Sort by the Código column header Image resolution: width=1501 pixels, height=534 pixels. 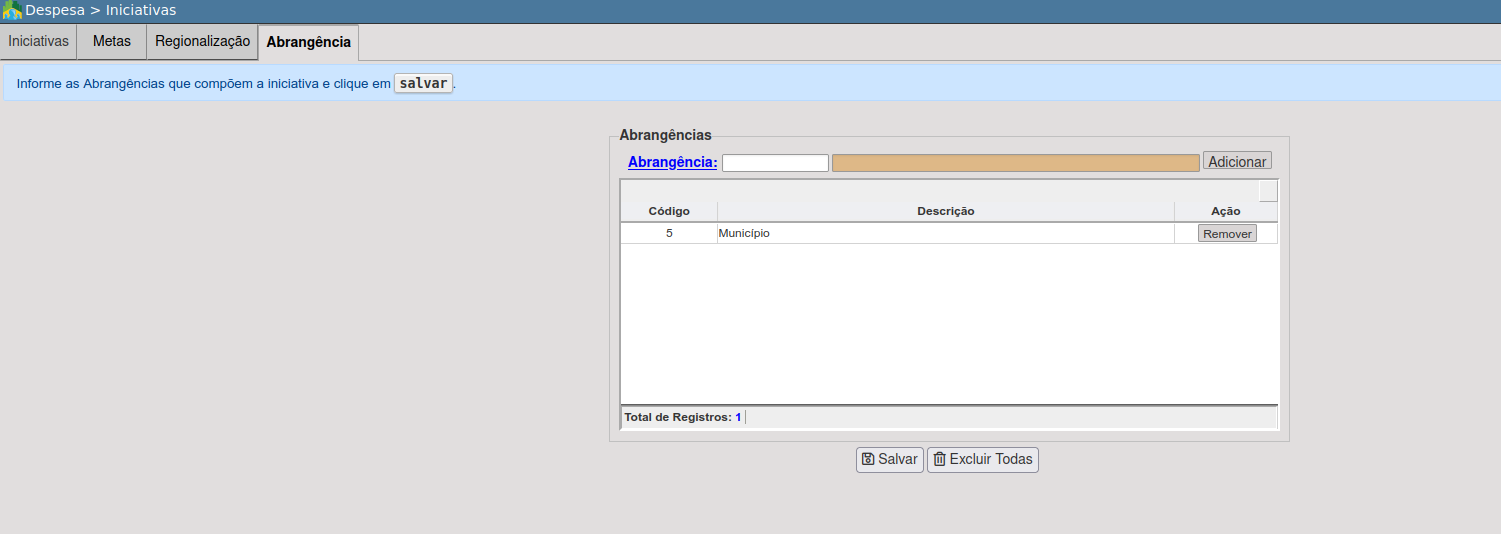point(668,211)
